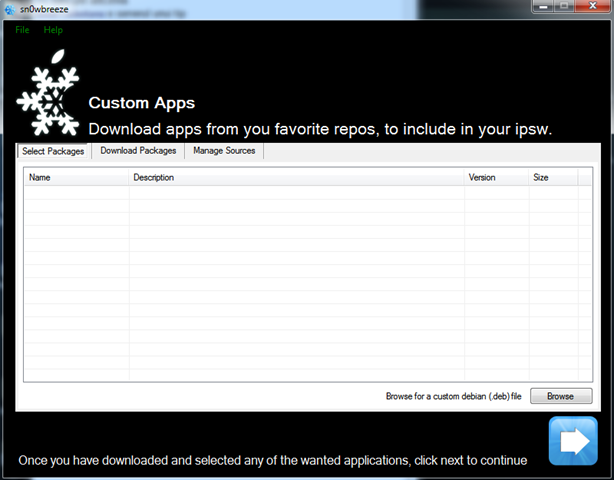Switch to the Download Packages tab
The width and height of the screenshot is (614, 480).
138,151
